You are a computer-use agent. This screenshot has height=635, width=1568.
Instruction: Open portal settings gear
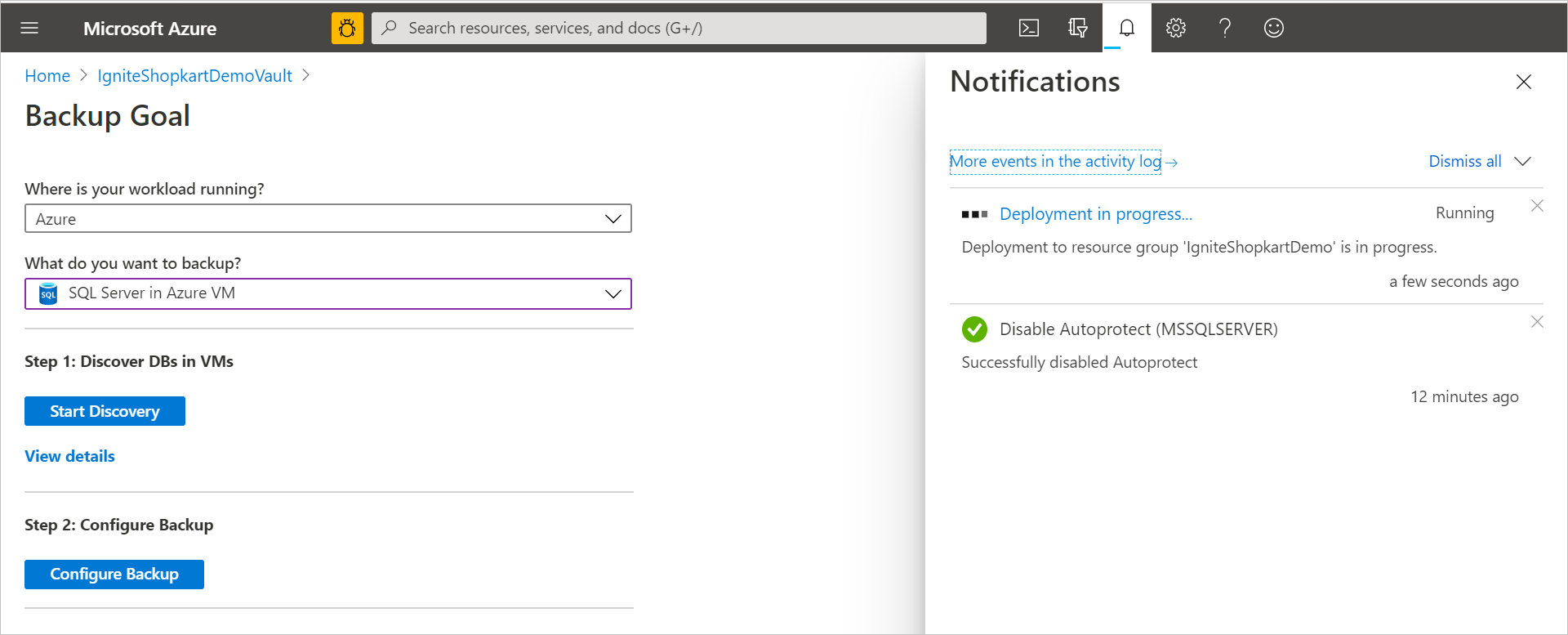point(1176,29)
